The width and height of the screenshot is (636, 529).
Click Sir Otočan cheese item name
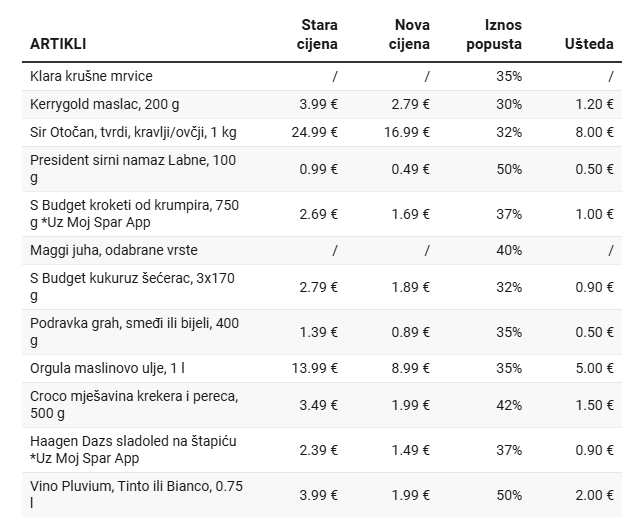(133, 132)
